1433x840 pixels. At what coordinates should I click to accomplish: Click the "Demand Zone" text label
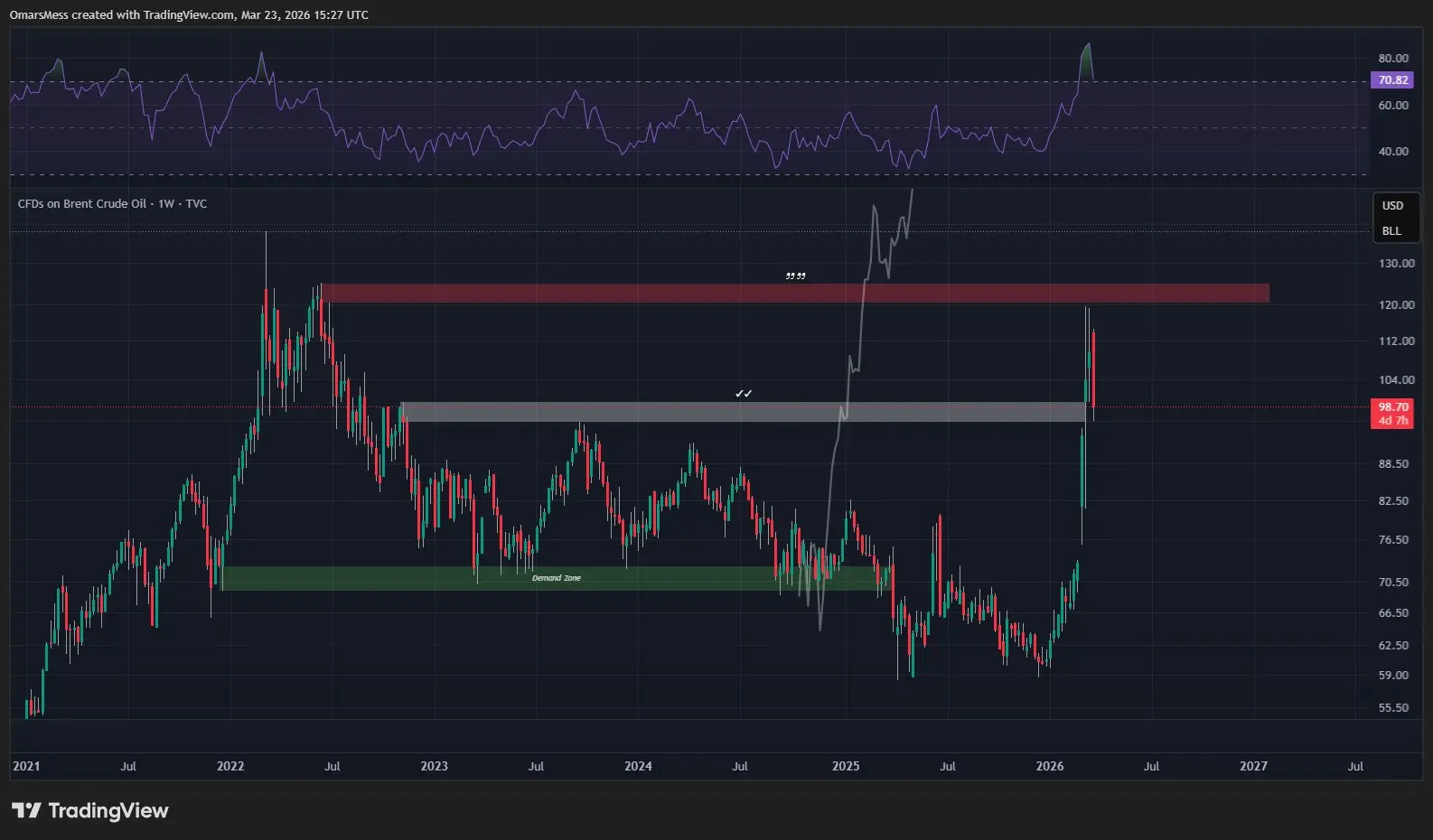point(557,578)
